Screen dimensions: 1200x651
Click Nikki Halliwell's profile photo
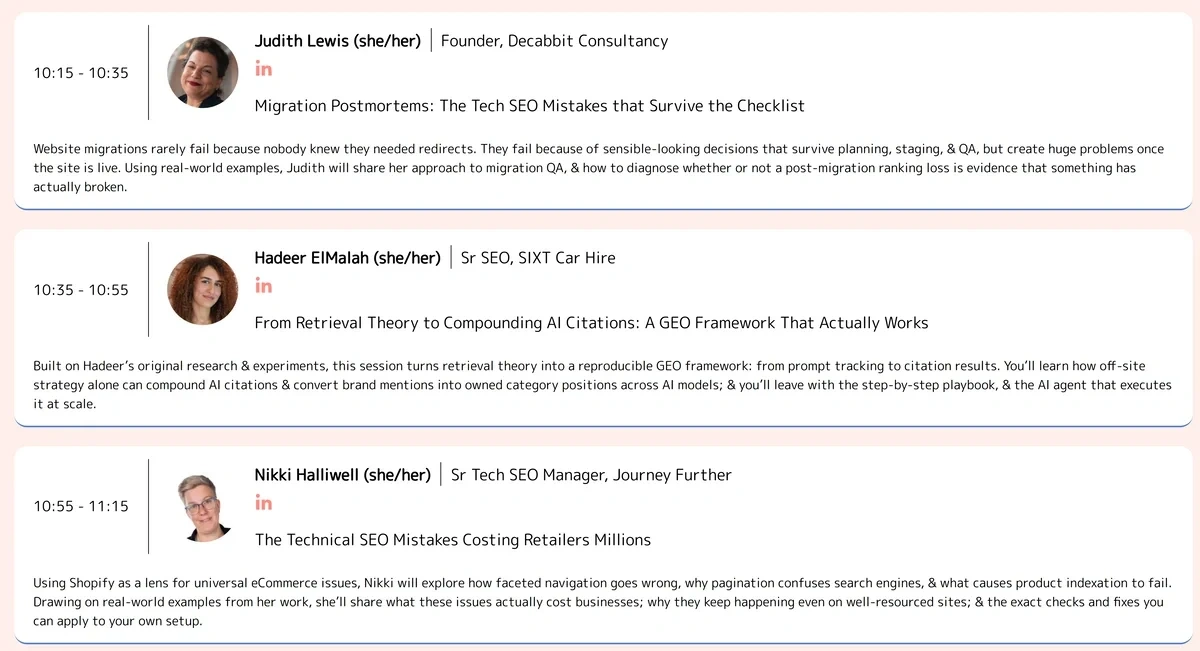(x=203, y=506)
